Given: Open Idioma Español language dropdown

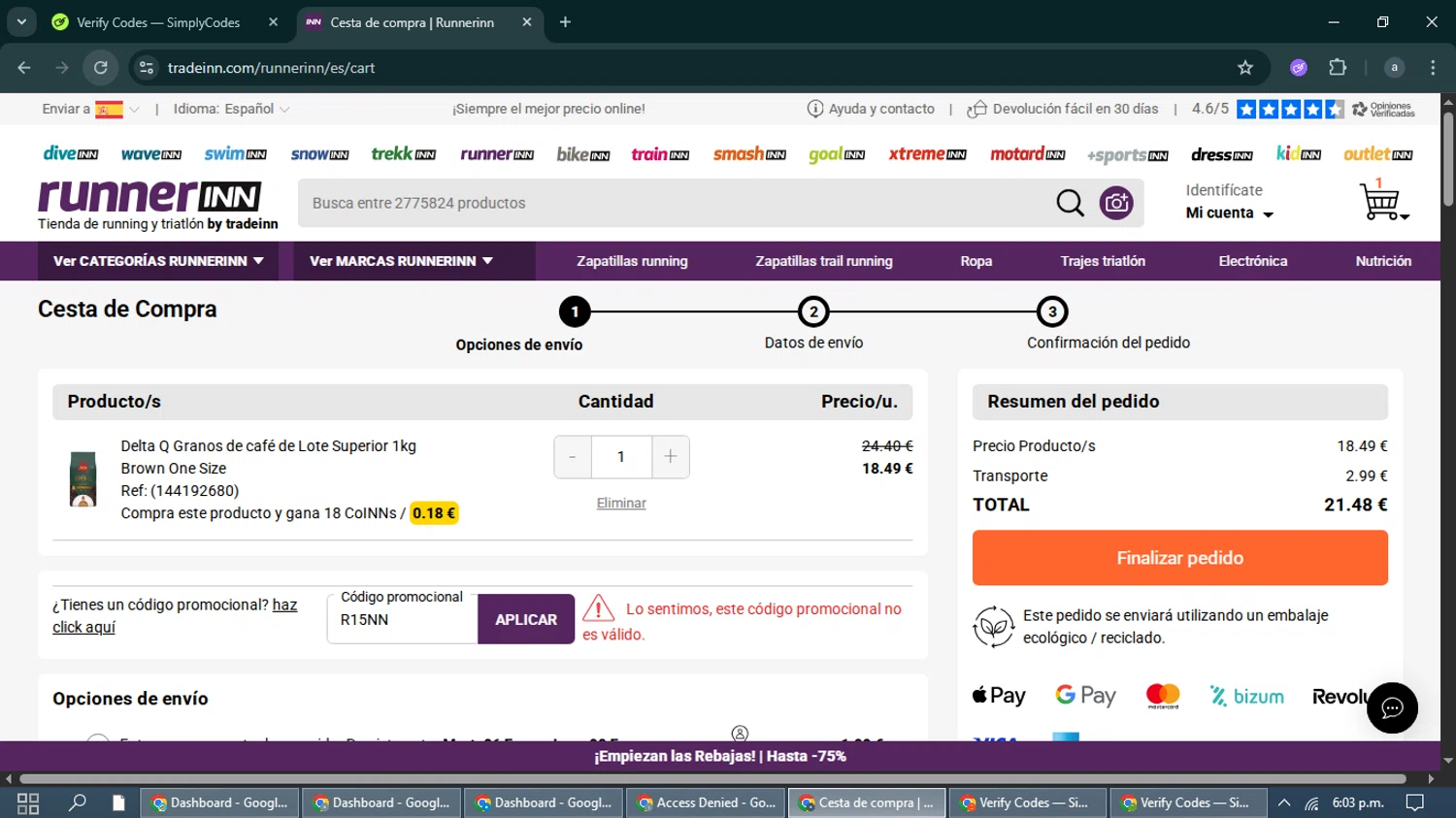Looking at the screenshot, I should coord(231,109).
